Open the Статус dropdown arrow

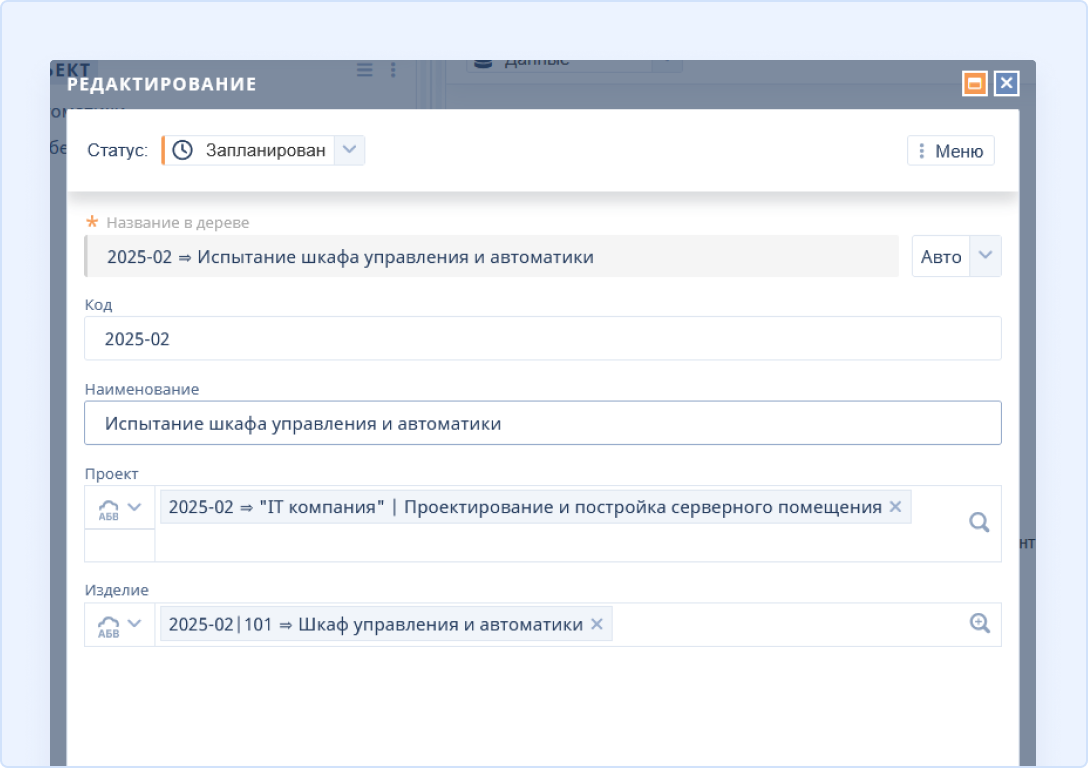tap(349, 149)
